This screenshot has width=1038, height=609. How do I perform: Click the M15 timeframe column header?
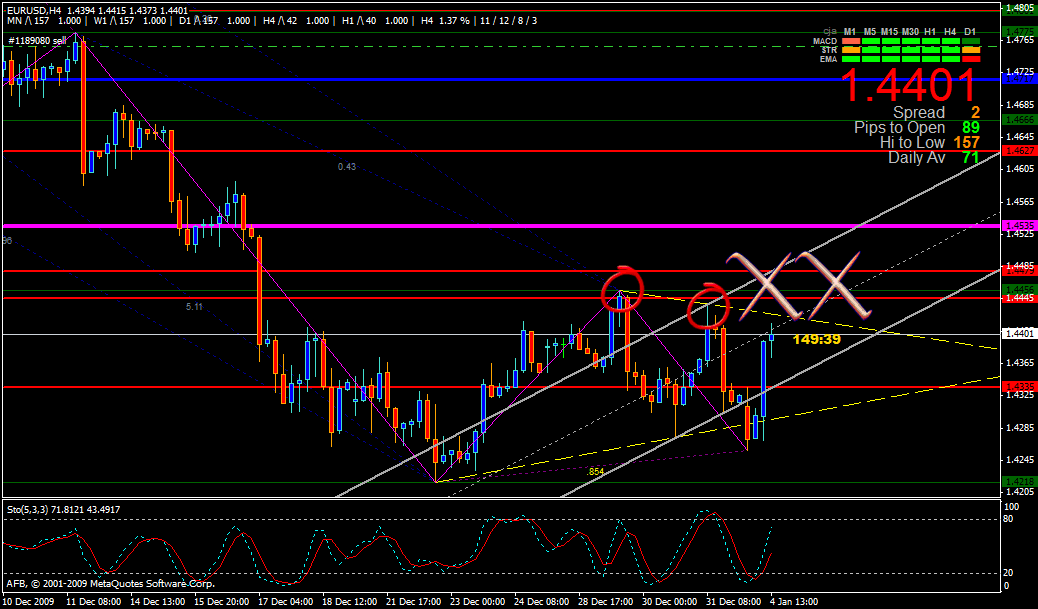(x=890, y=32)
